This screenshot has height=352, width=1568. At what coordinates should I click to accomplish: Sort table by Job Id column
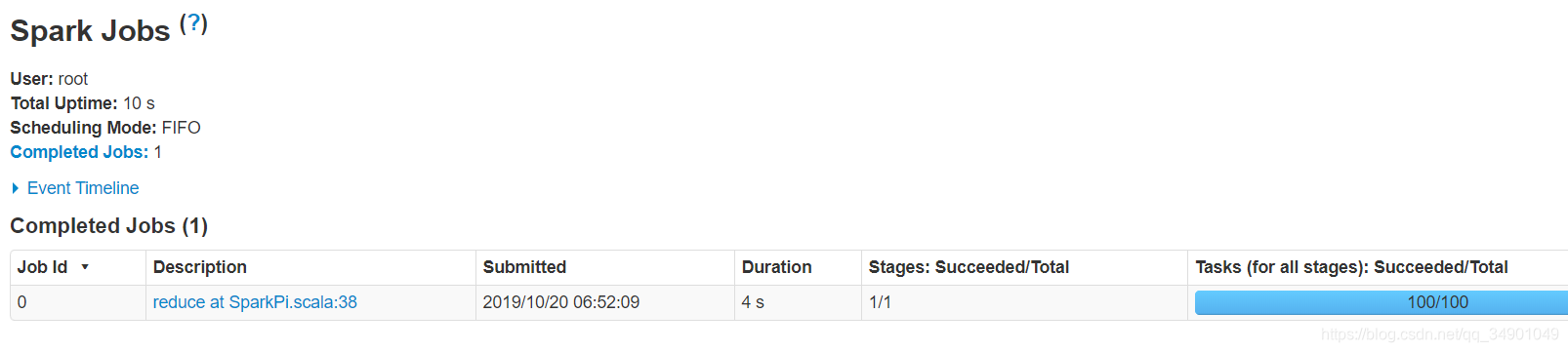pyautogui.click(x=42, y=267)
